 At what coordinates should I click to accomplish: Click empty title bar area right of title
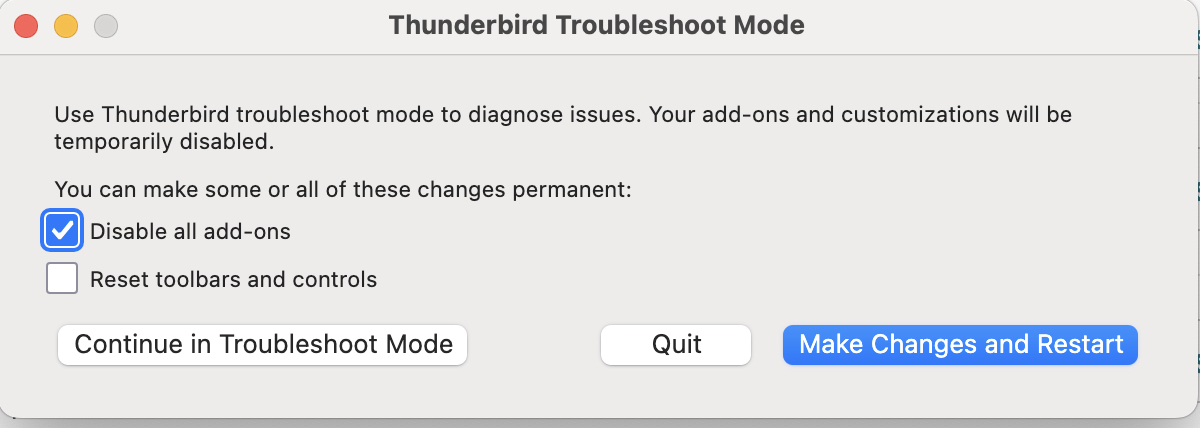tap(1000, 25)
